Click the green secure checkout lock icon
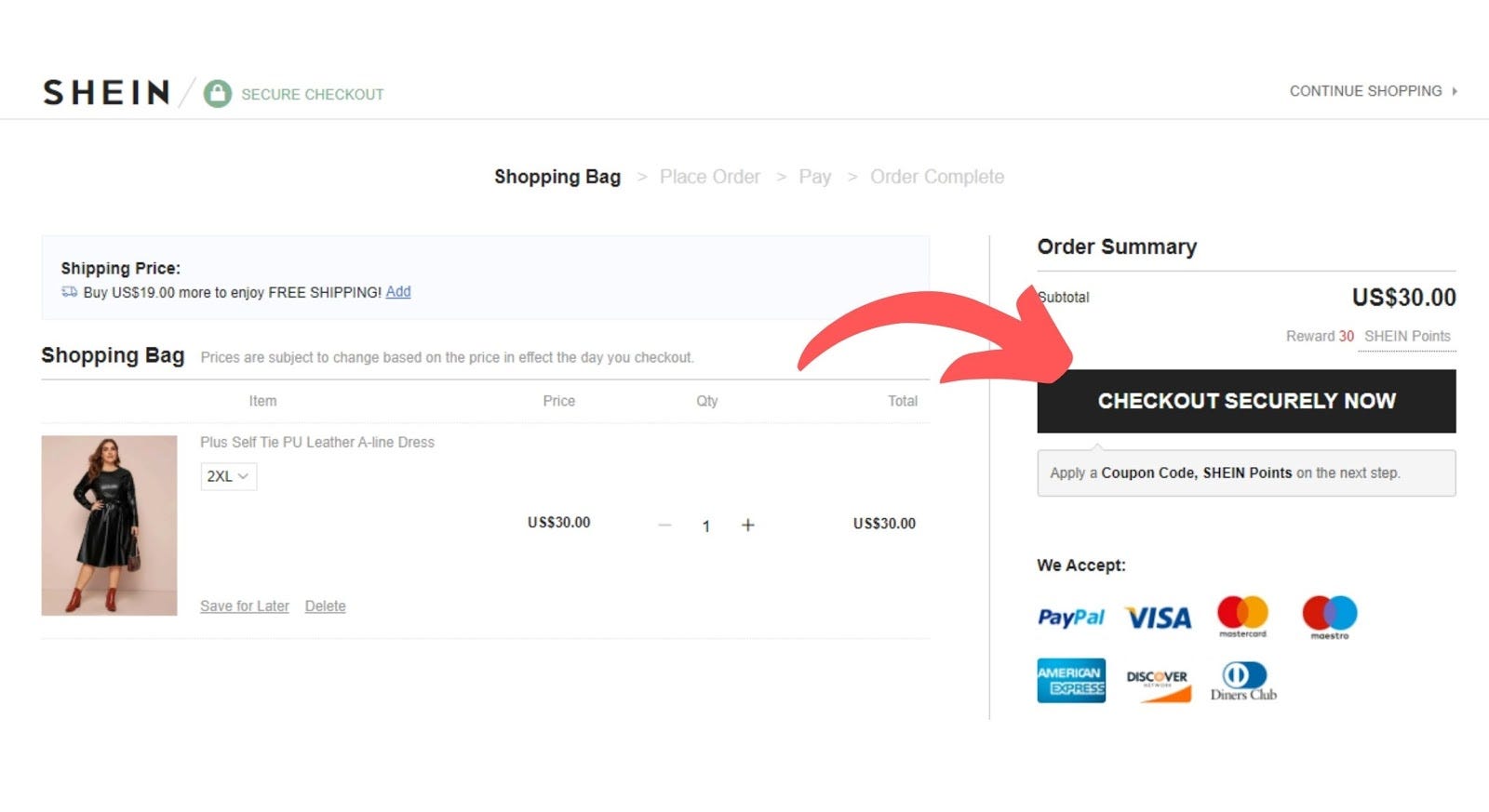 [218, 93]
